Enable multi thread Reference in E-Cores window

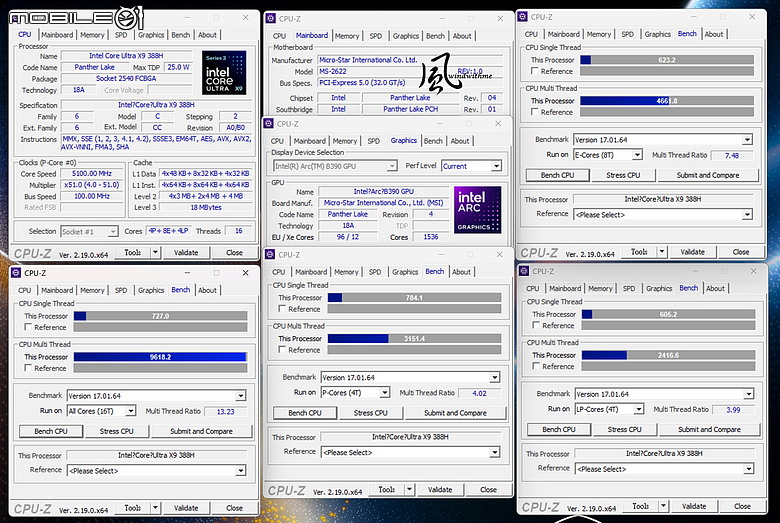pyautogui.click(x=535, y=111)
